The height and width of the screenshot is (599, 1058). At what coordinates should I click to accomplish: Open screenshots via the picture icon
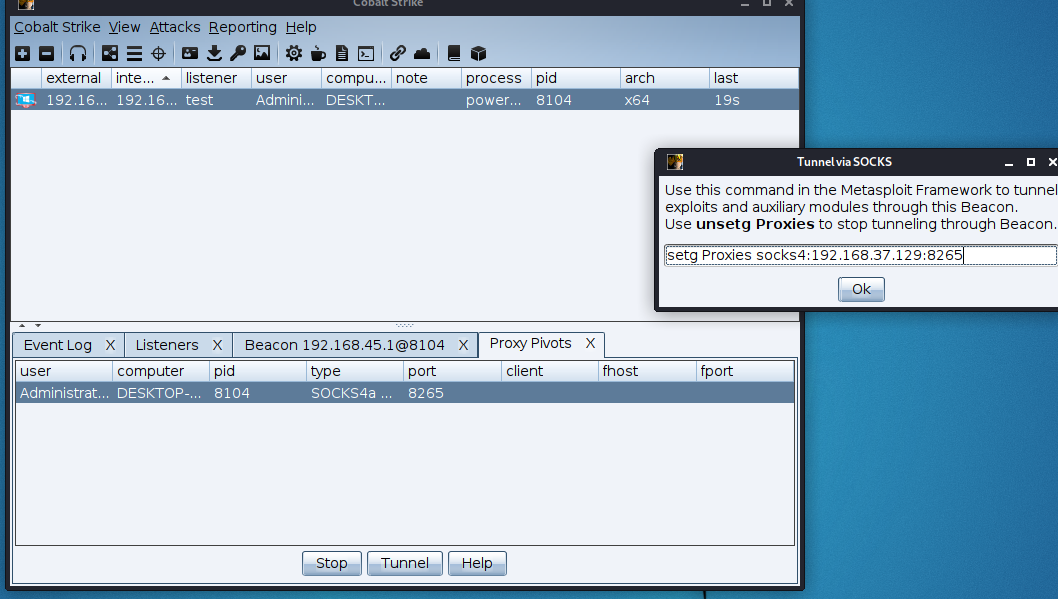tap(262, 53)
